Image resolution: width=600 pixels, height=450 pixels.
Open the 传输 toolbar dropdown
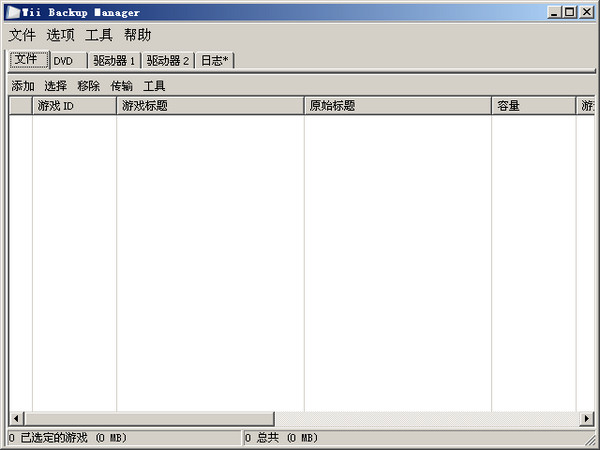coord(121,86)
